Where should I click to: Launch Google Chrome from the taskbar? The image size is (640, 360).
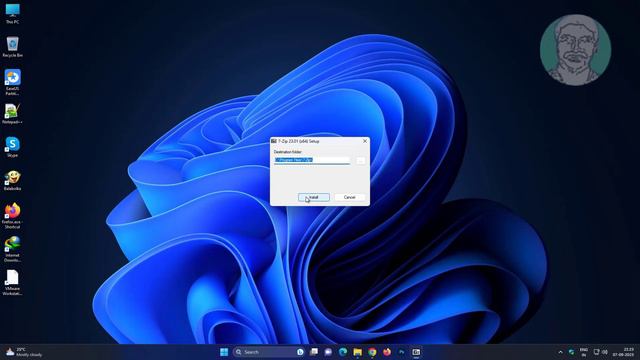372,352
